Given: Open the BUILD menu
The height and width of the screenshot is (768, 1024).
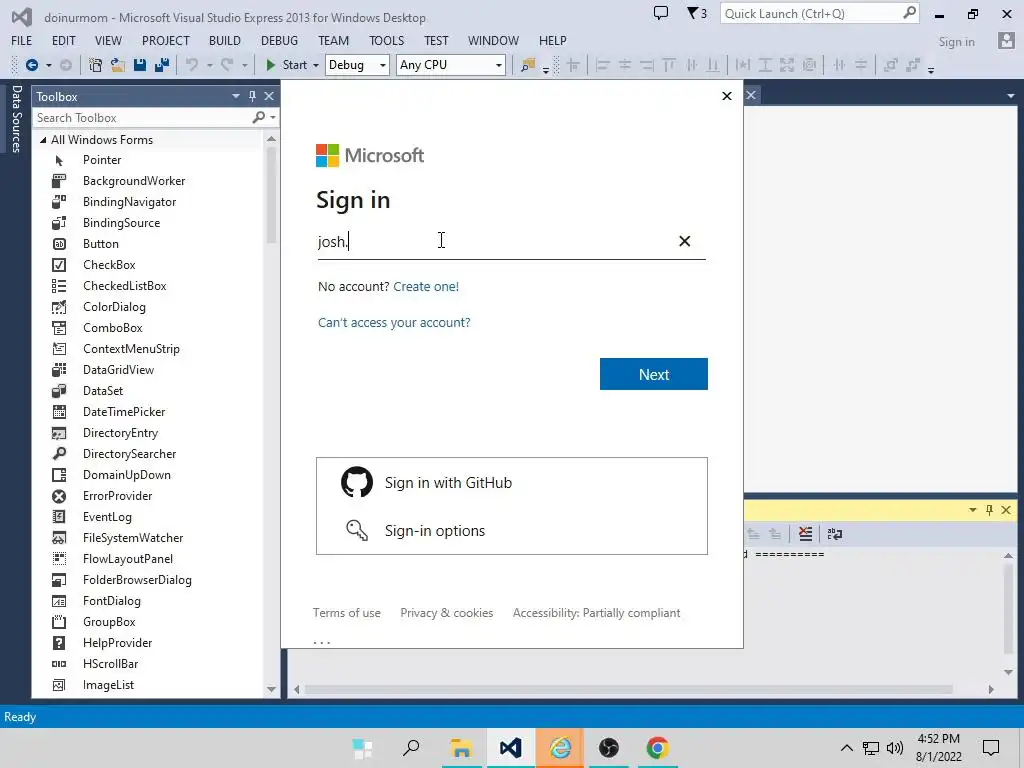Looking at the screenshot, I should (225, 40).
